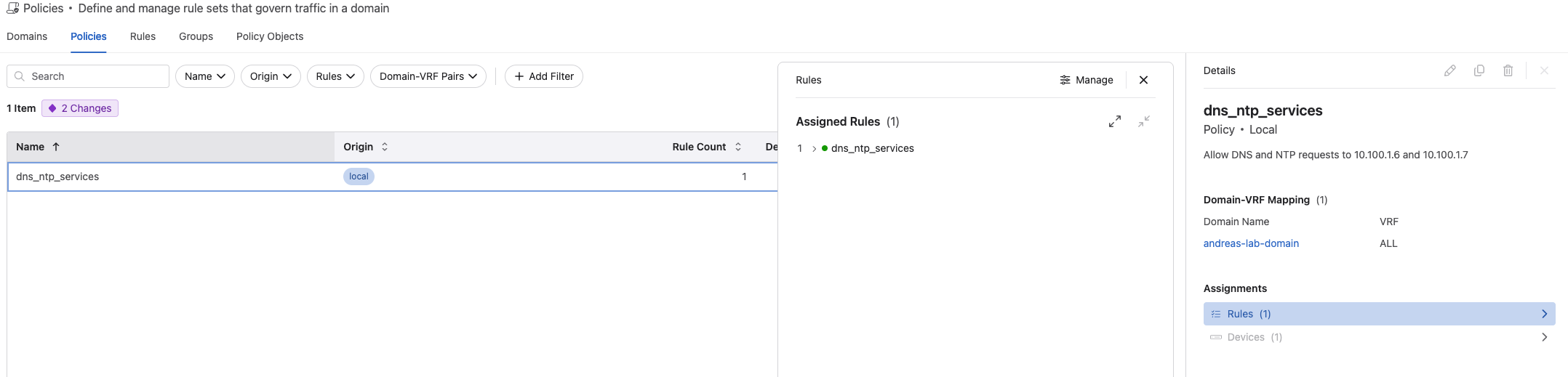Viewport: 1568px width, 377px height.
Task: Collapse all assigned rules with inward arrows icon
Action: (1143, 121)
